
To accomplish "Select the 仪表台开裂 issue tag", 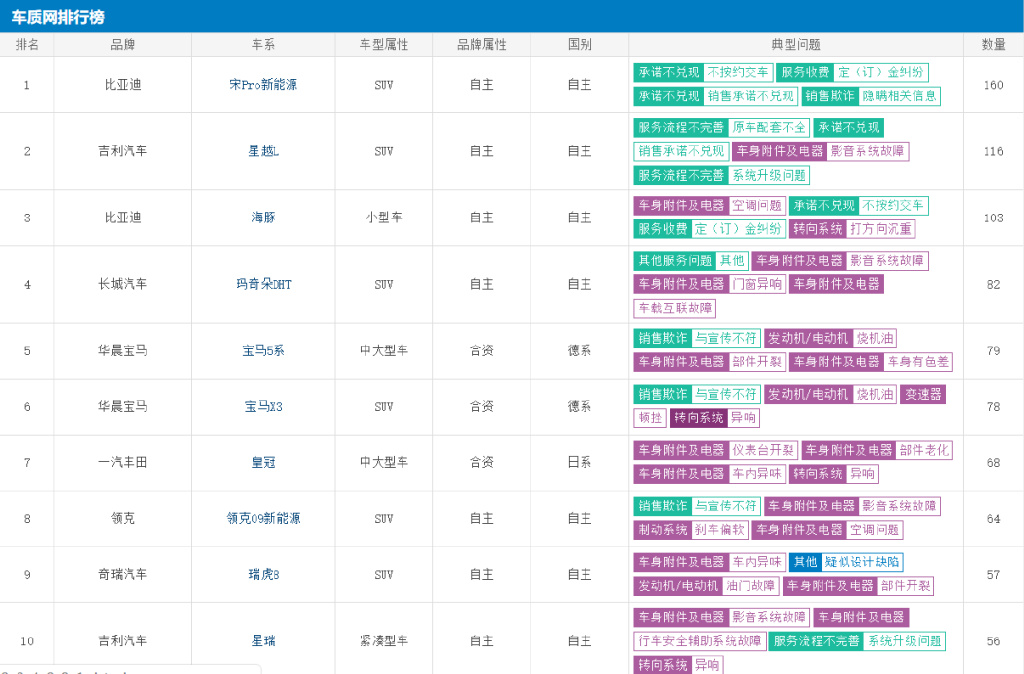I will (762, 450).
